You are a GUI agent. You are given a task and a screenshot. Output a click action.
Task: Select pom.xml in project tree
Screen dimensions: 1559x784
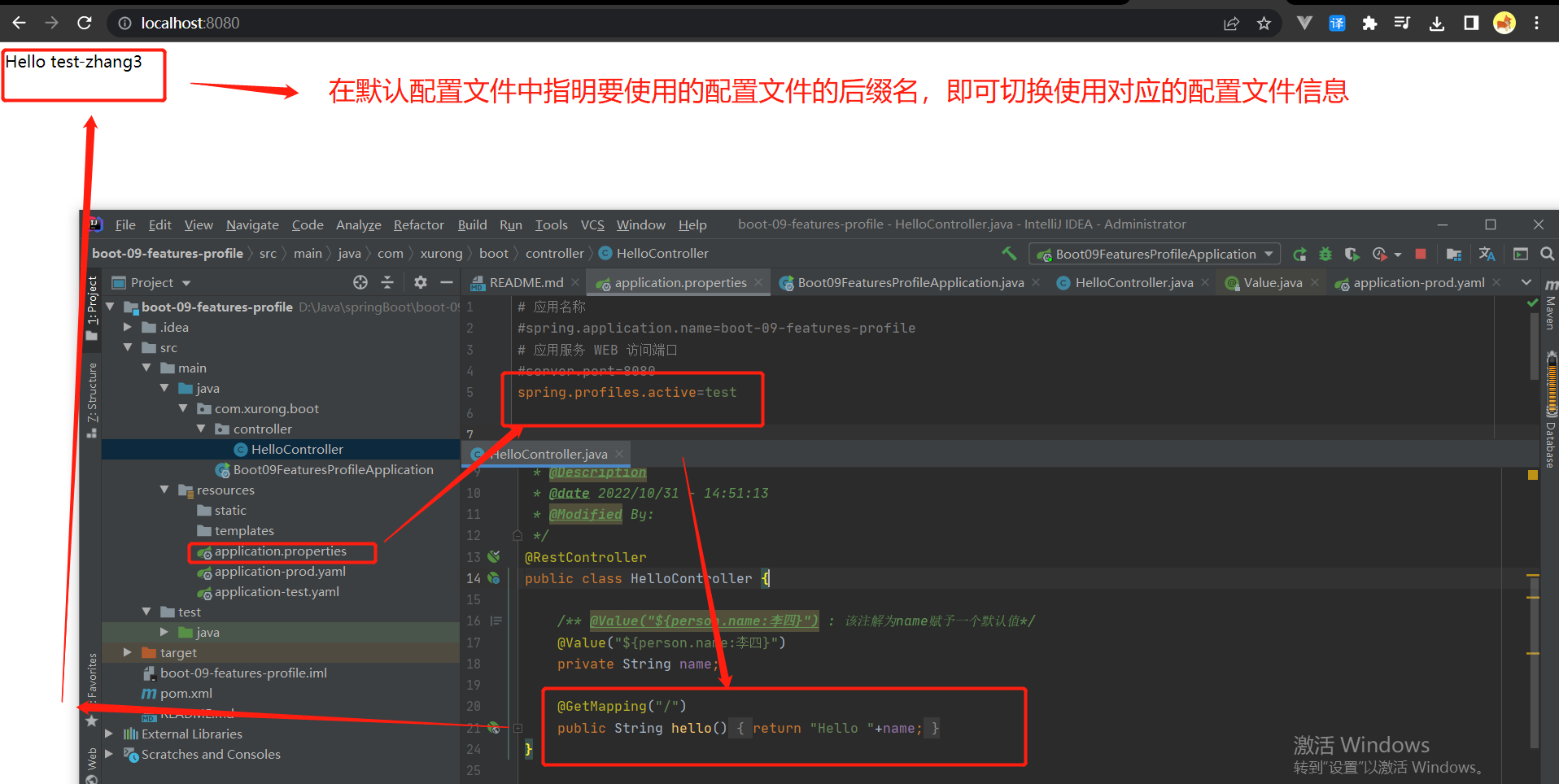click(x=186, y=693)
